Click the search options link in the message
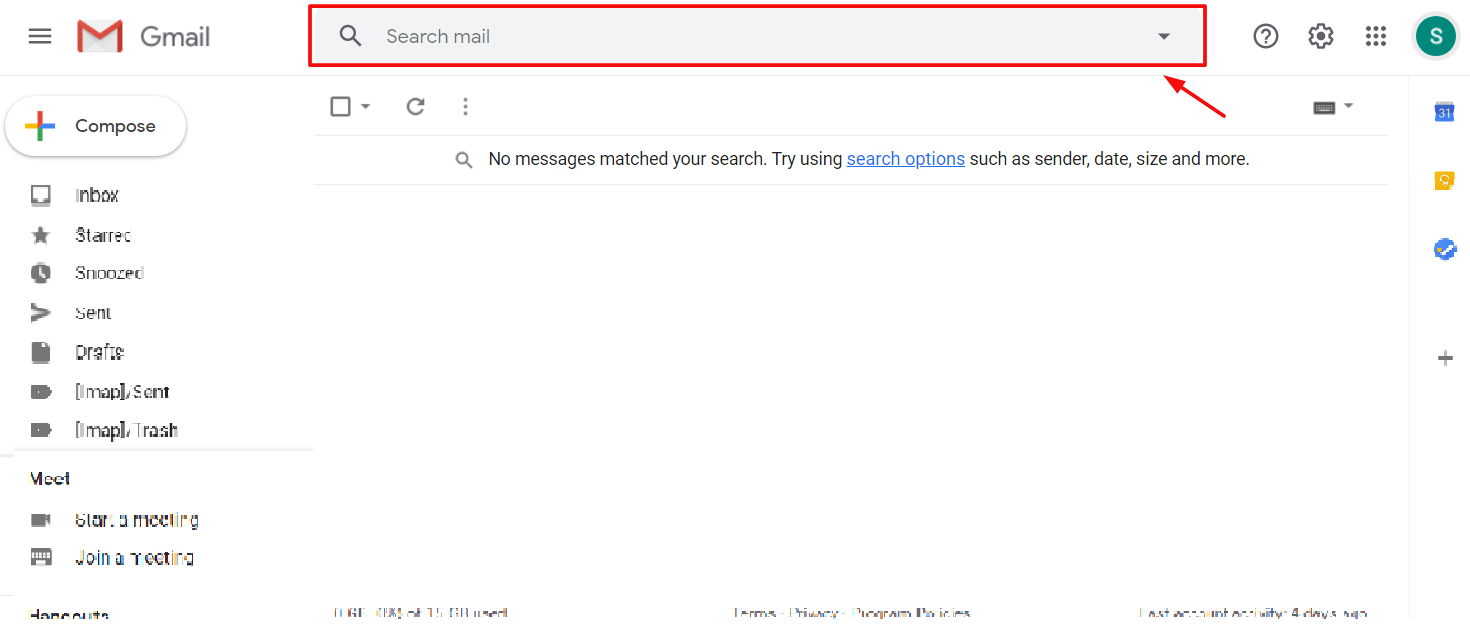 [x=906, y=158]
